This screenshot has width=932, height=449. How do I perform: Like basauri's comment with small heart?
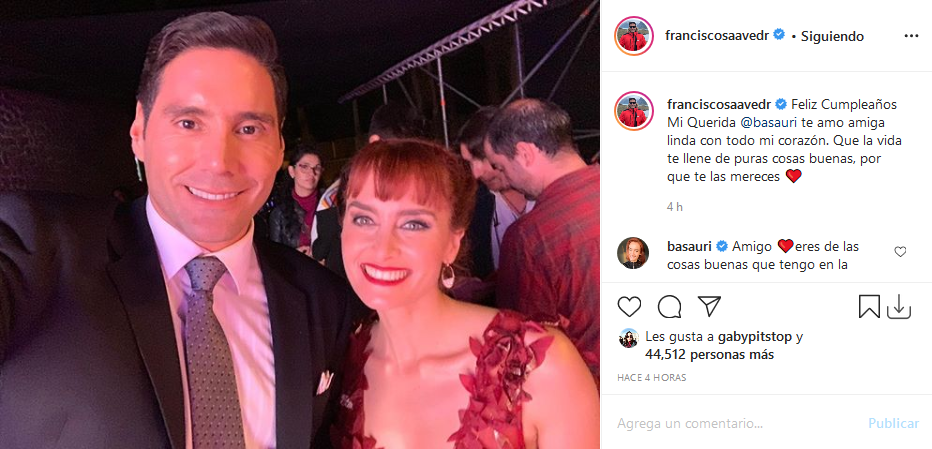click(900, 252)
